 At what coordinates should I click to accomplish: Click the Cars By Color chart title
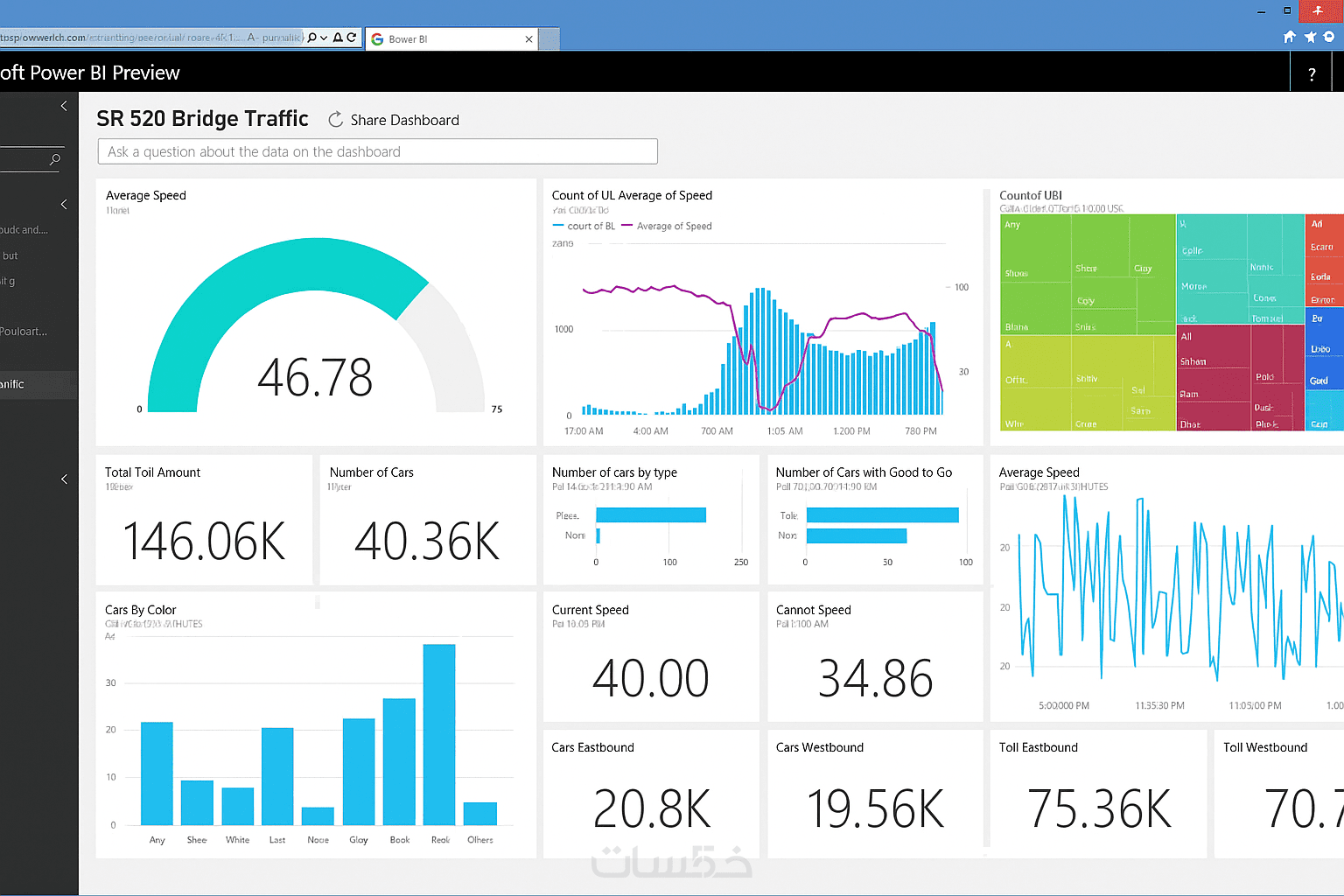140,610
